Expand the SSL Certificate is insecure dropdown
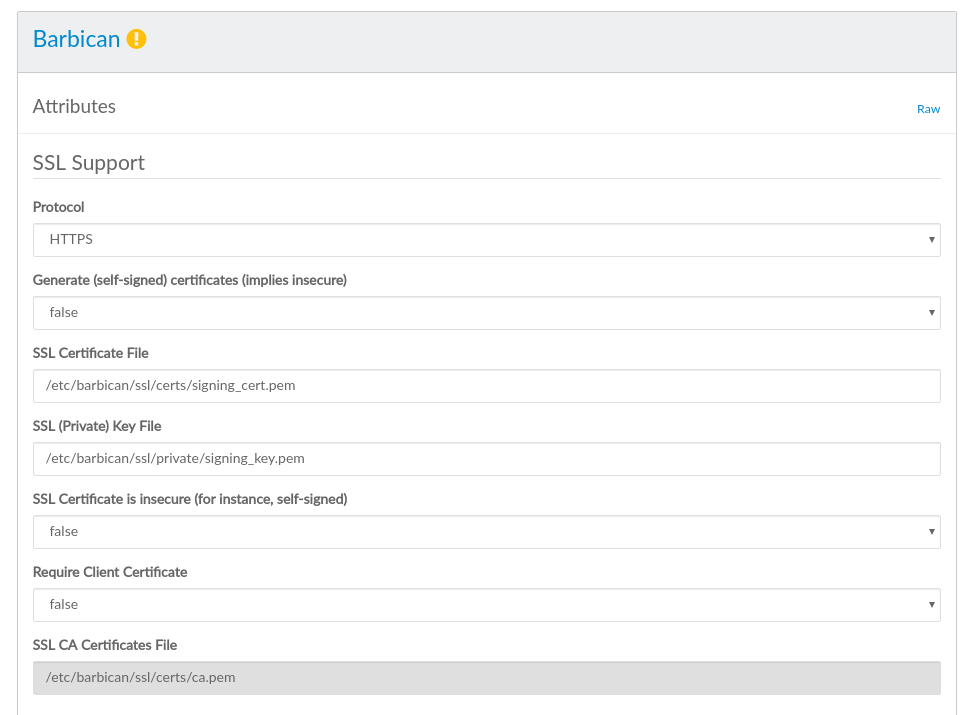This screenshot has width=979, height=715. tap(486, 532)
